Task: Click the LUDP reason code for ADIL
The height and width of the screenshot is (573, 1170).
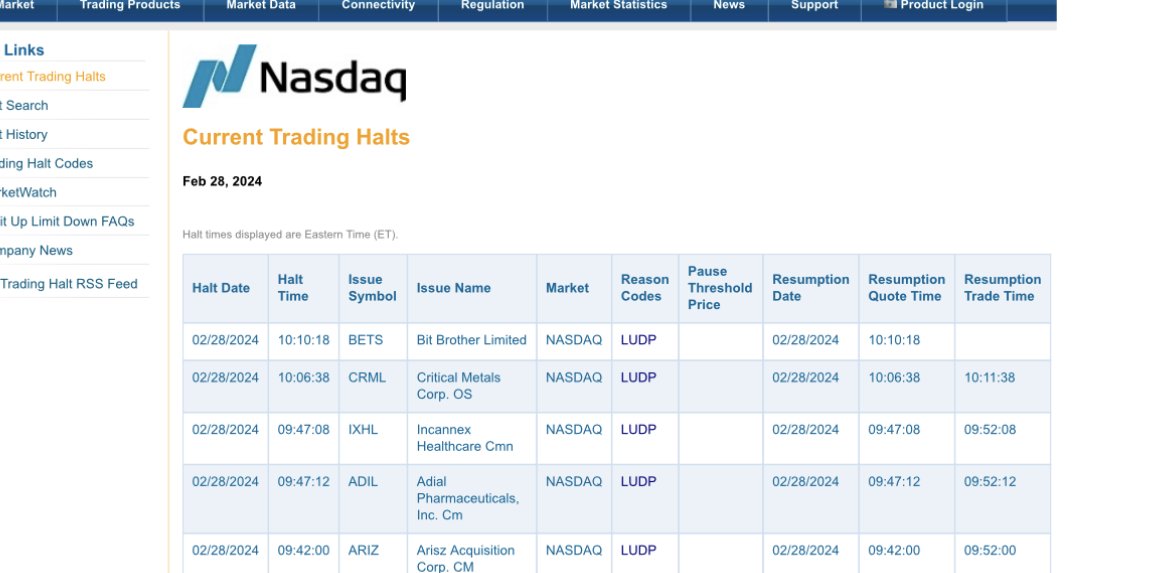Action: (639, 482)
